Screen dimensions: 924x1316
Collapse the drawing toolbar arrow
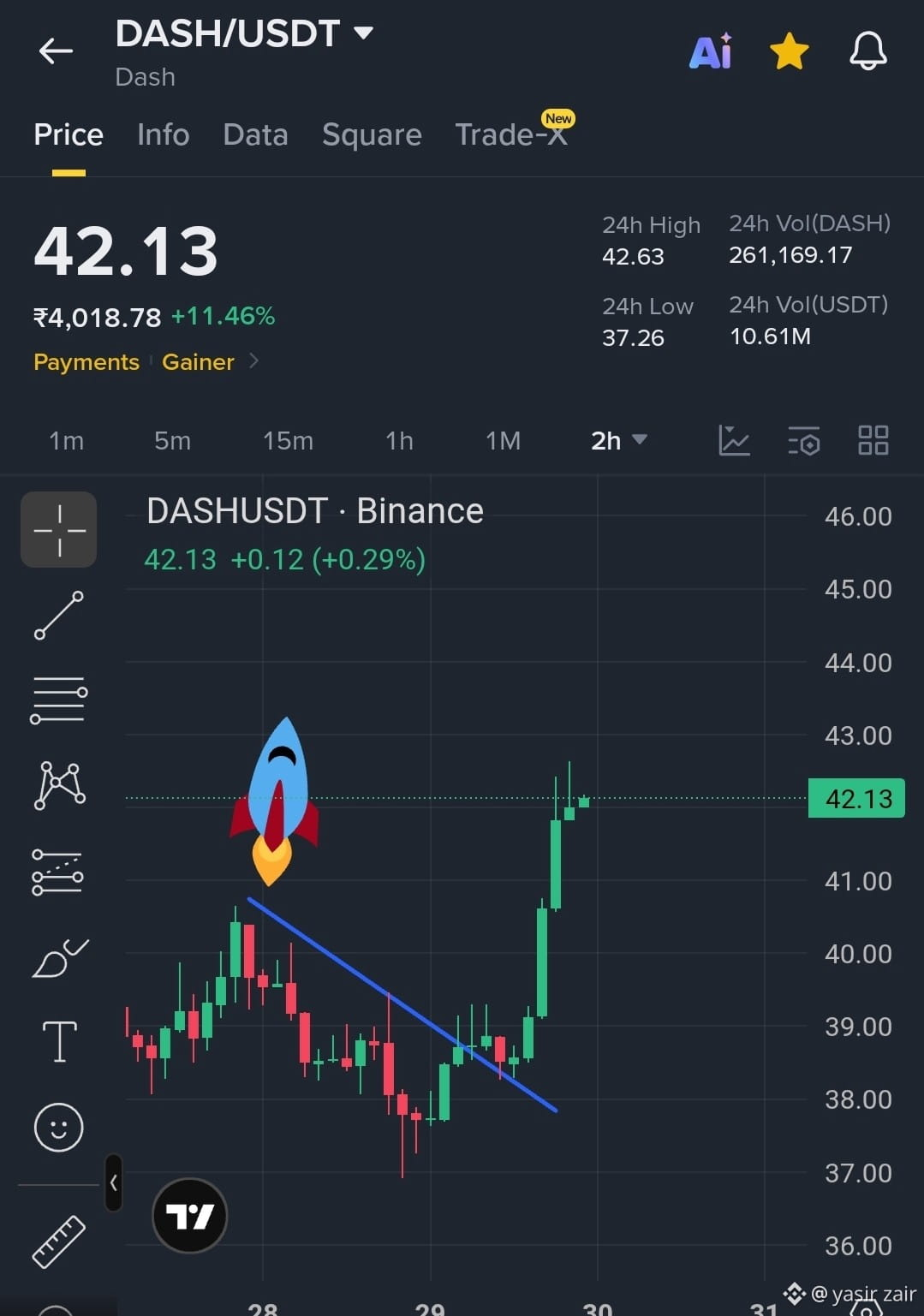(113, 1182)
